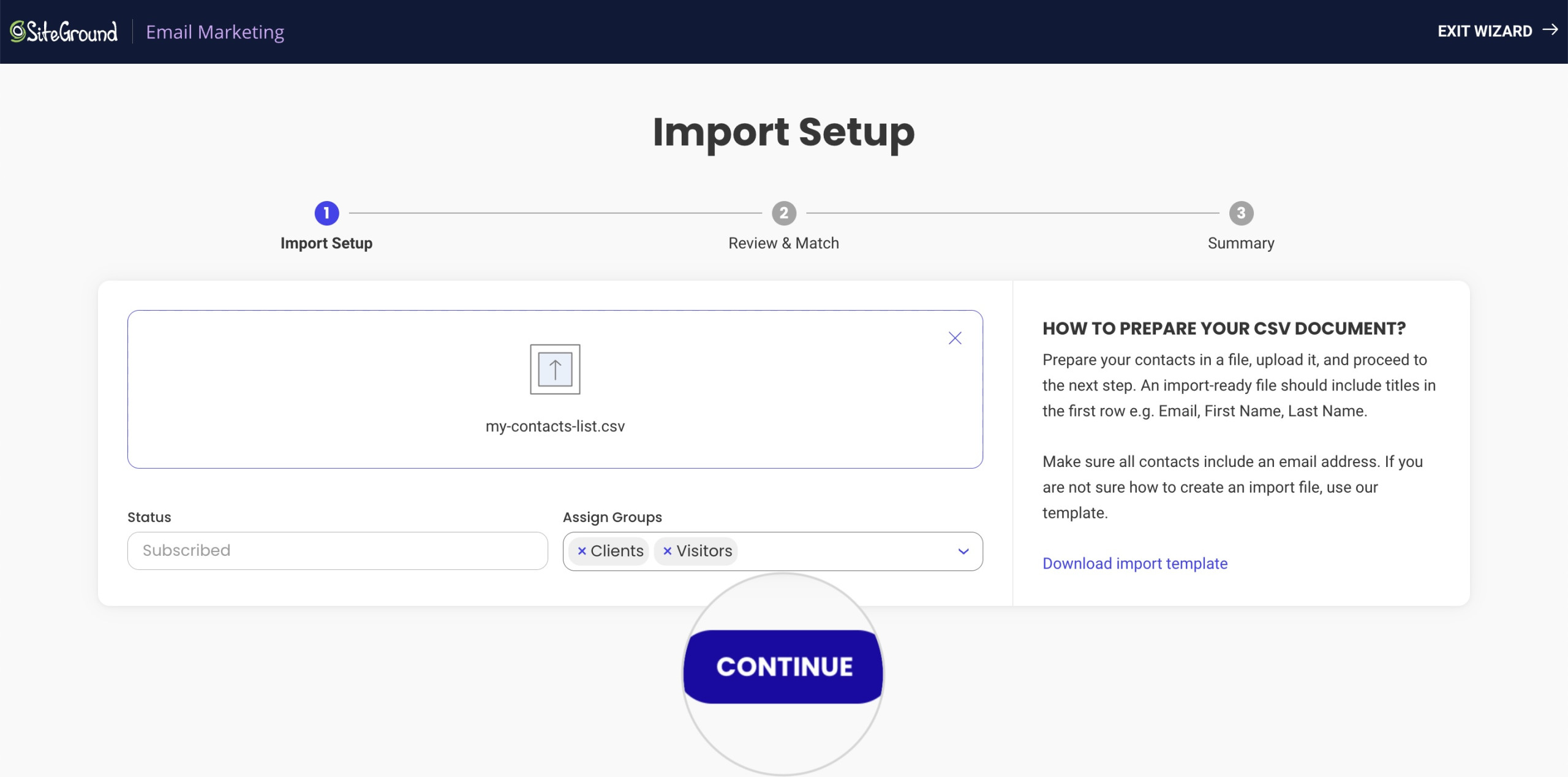Remove the Clients group tag
The height and width of the screenshot is (777, 1568).
(582, 551)
